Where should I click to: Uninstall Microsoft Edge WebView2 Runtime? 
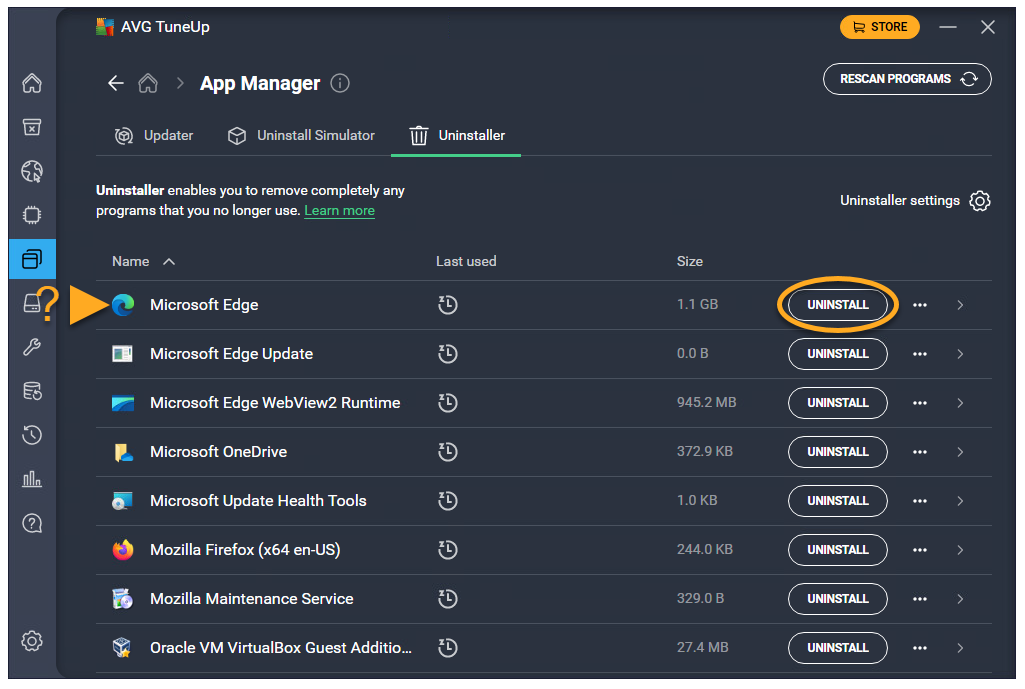pyautogui.click(x=837, y=403)
